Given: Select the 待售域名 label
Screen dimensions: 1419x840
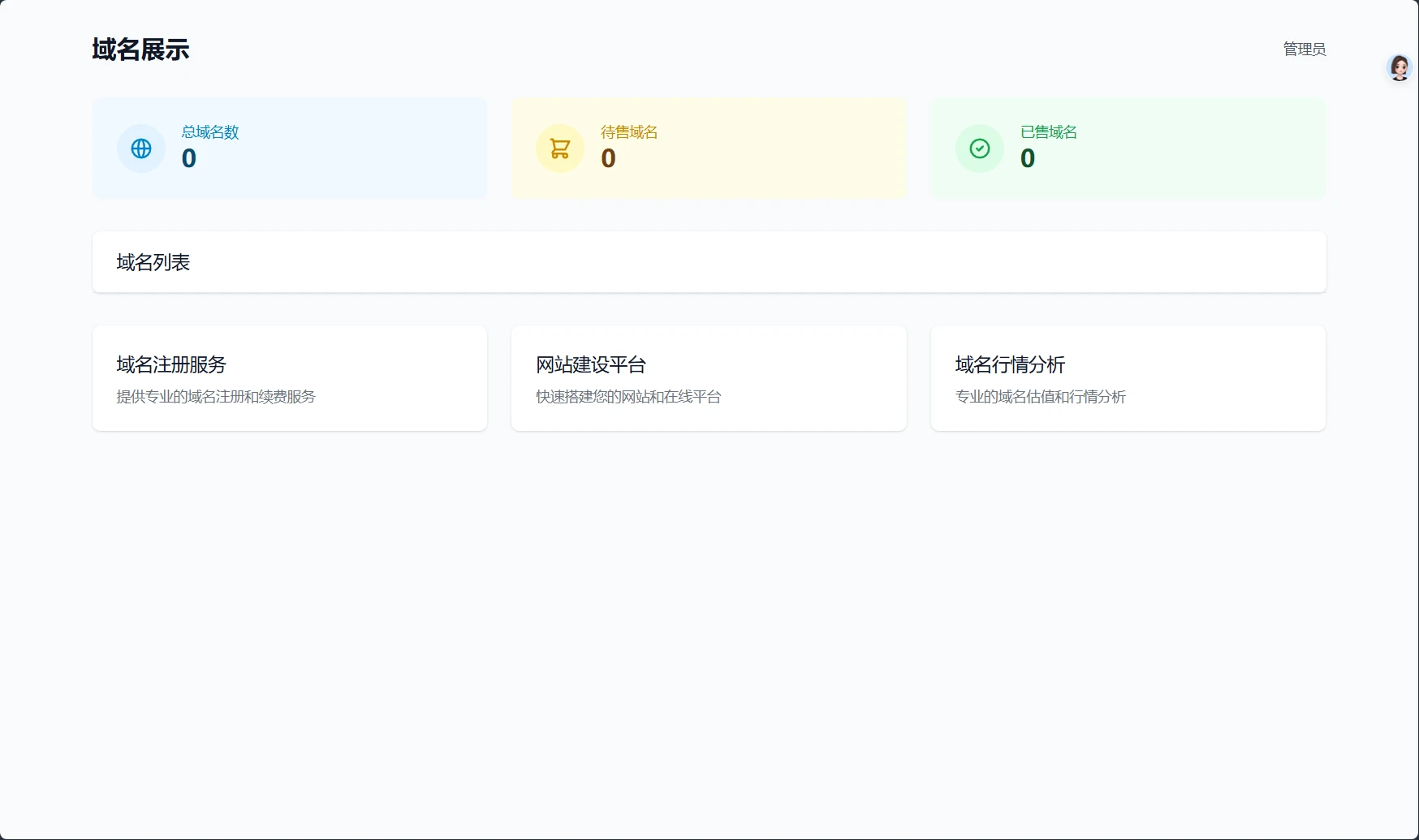Looking at the screenshot, I should (x=629, y=132).
